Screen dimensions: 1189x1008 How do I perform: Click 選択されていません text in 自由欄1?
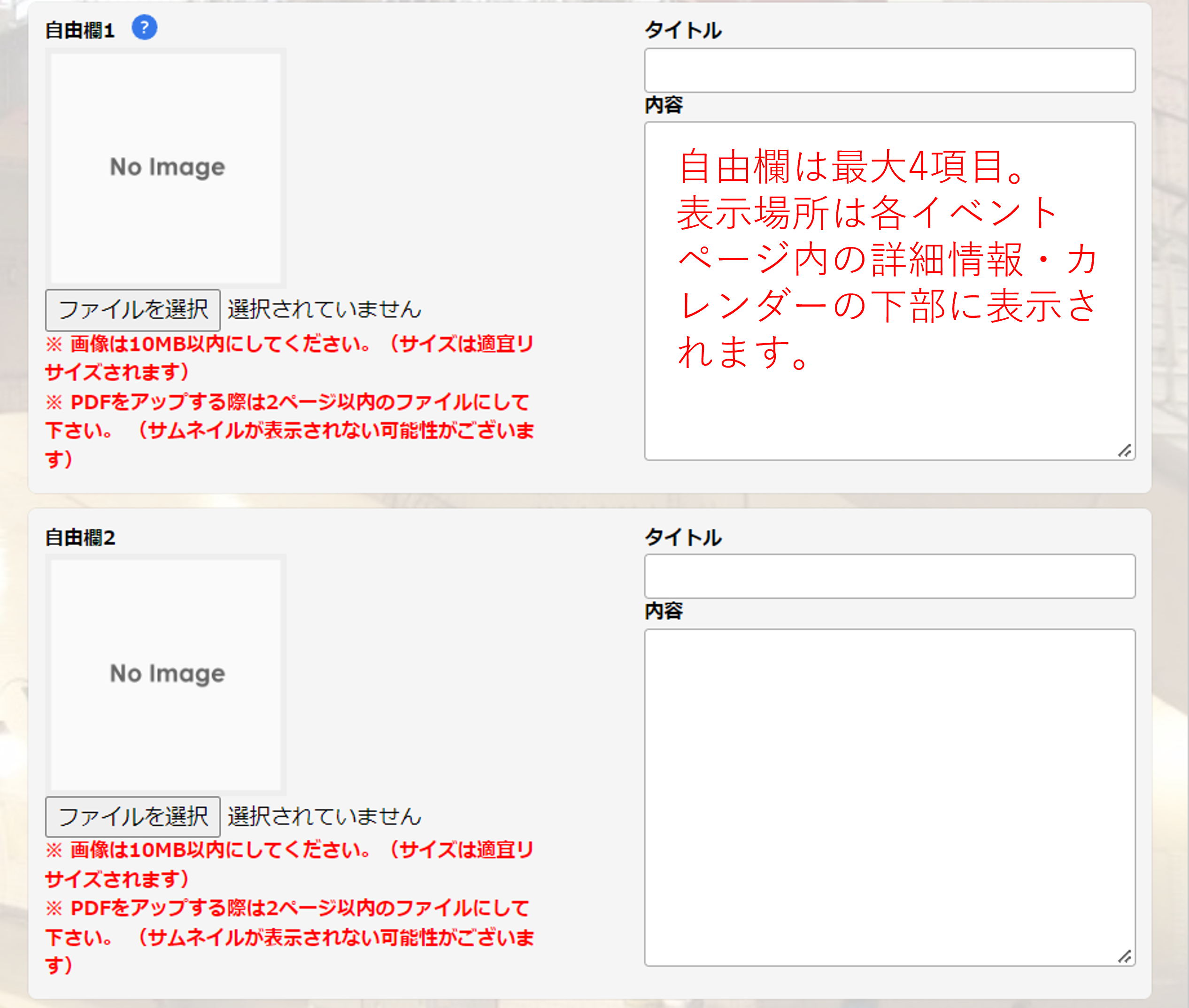[x=324, y=309]
